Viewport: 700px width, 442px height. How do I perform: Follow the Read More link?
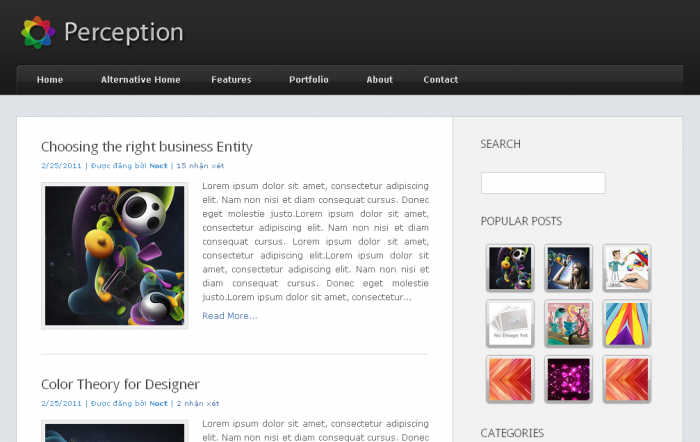tap(229, 316)
